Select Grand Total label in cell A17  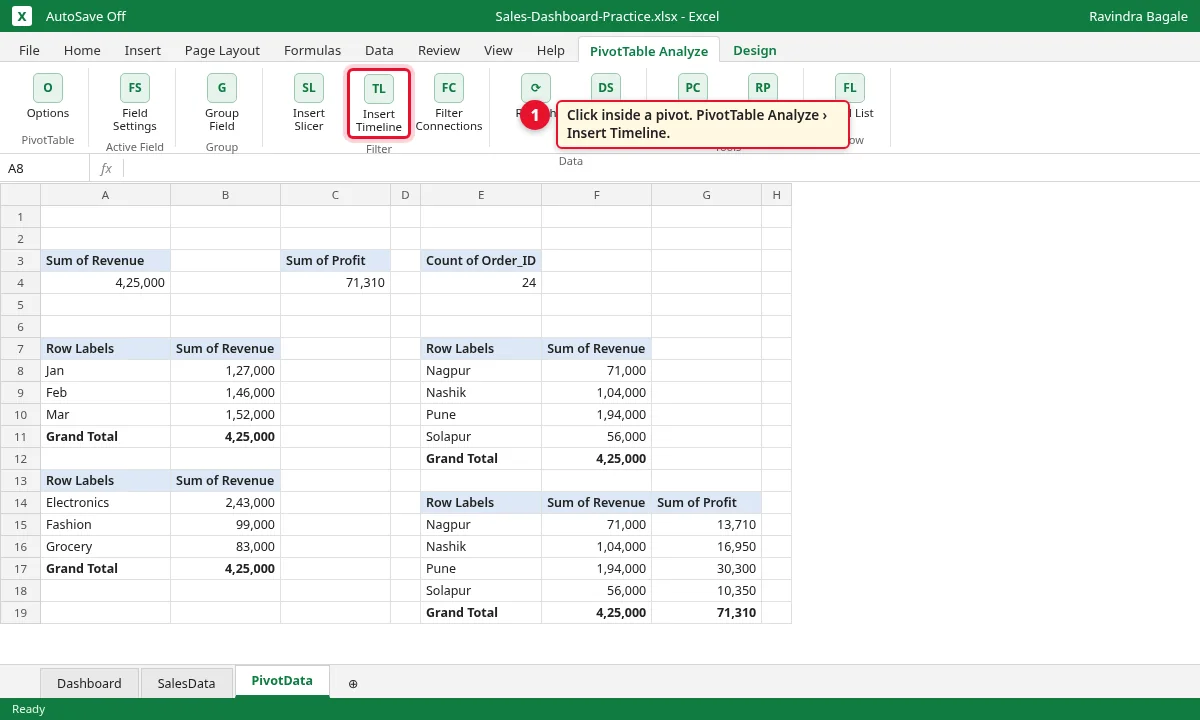click(x=106, y=568)
